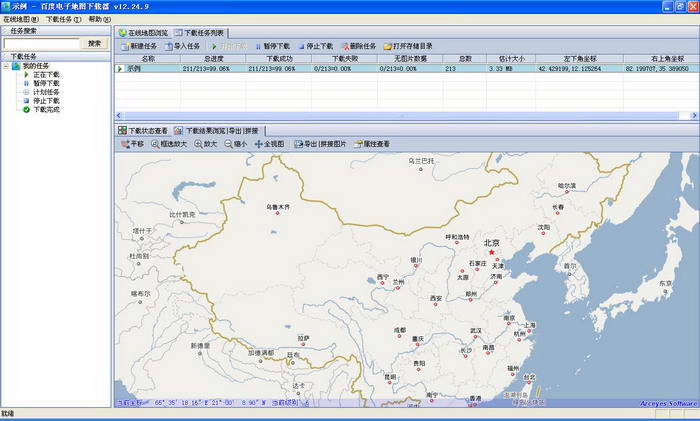This screenshot has width=700, height=421.
Task: Click the 搜索 search button
Action: (x=94, y=43)
